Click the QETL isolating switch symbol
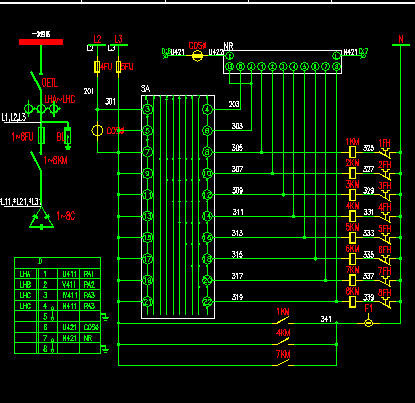 (x=36, y=81)
